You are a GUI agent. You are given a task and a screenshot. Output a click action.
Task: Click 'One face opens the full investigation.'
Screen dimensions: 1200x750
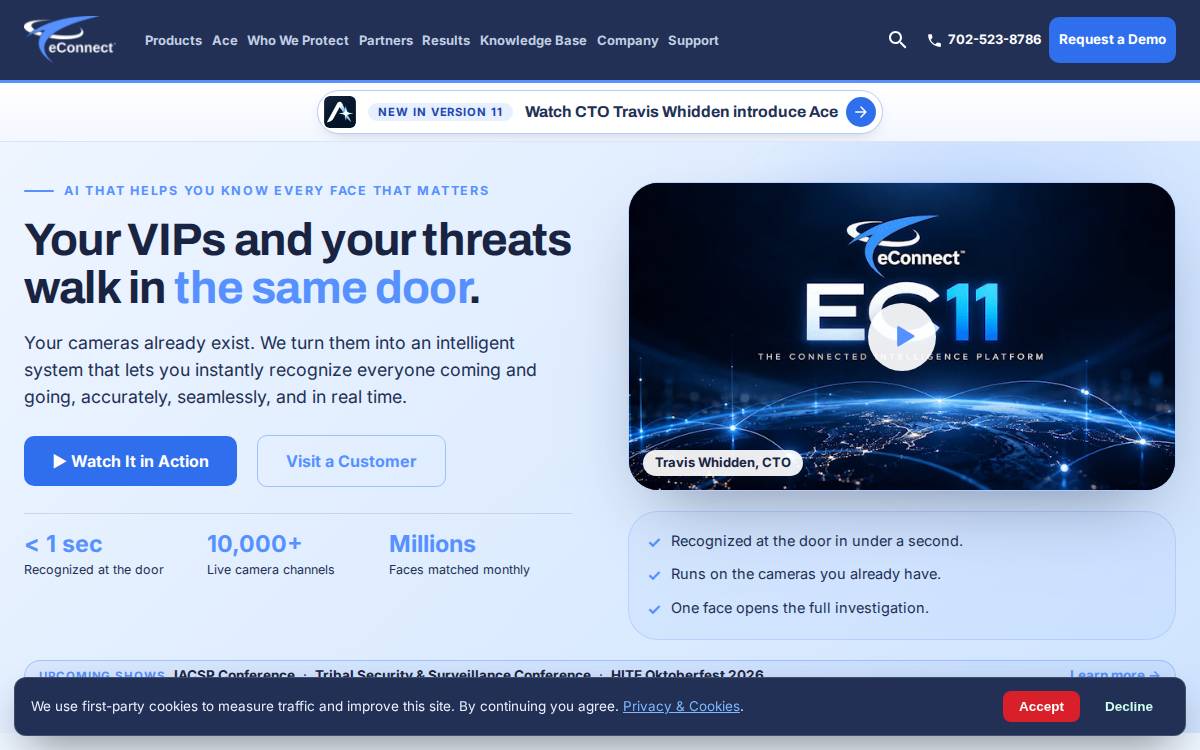[x=800, y=608]
